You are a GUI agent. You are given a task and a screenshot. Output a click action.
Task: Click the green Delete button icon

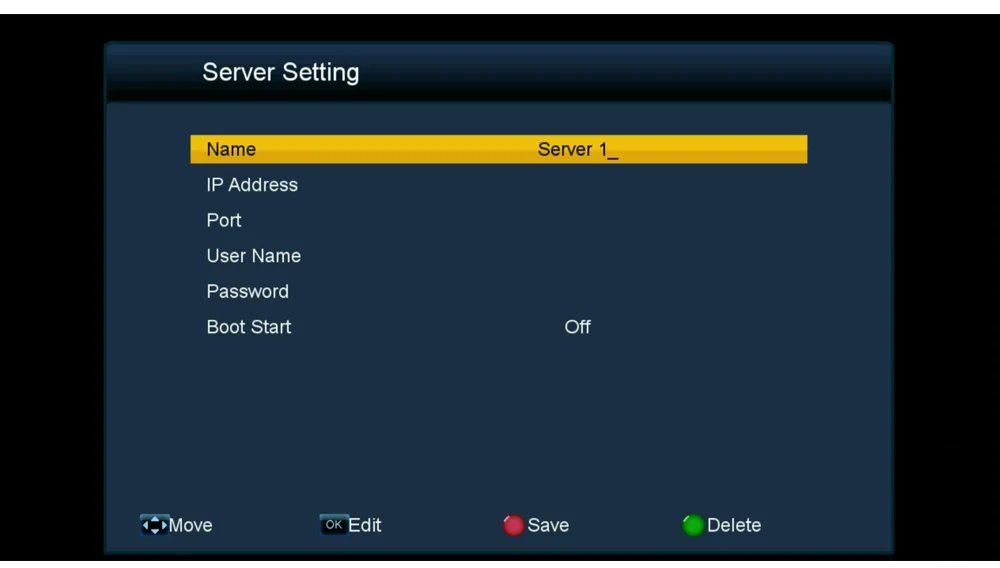(x=693, y=525)
